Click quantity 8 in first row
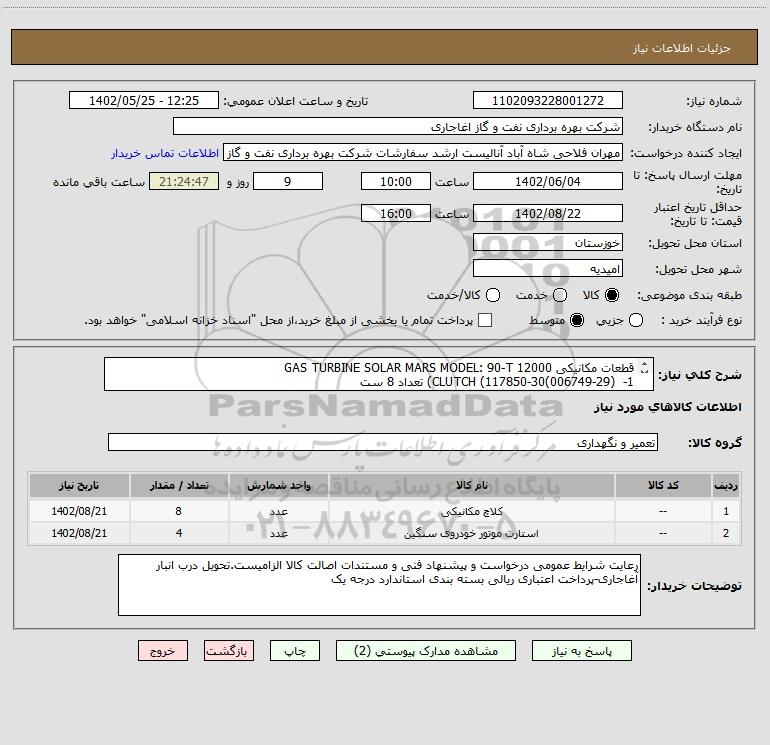The height and width of the screenshot is (745, 770). [179, 511]
